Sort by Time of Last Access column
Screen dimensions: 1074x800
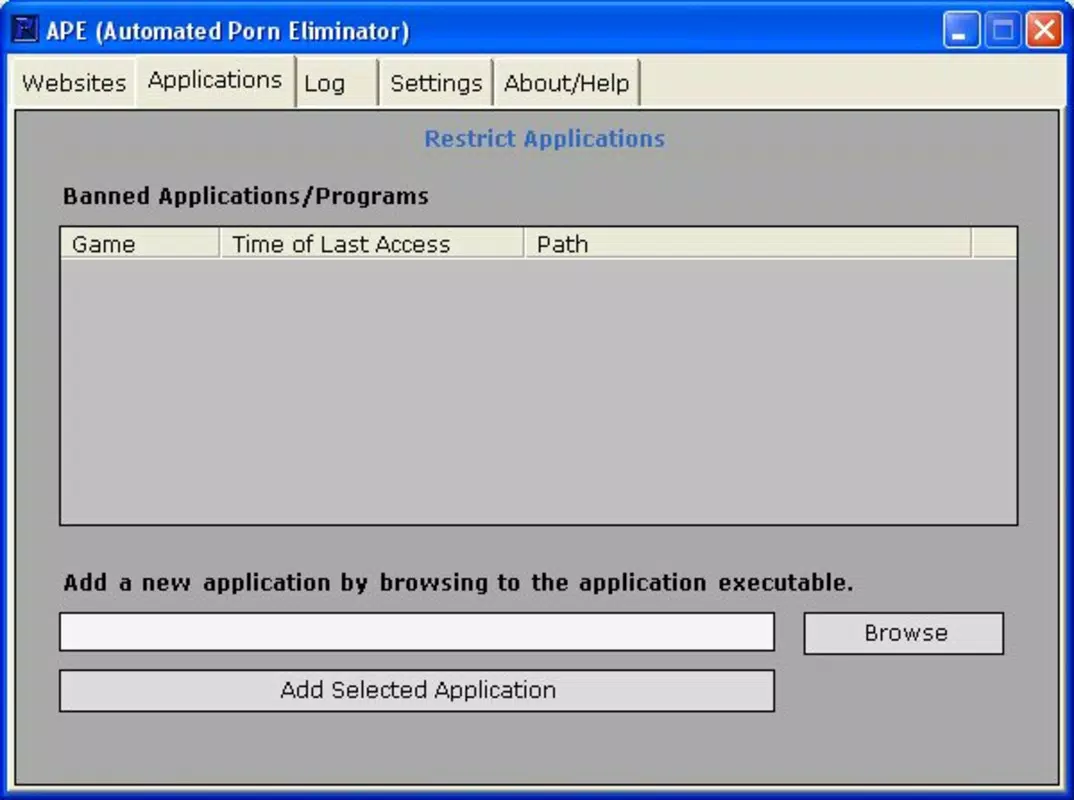[x=371, y=244]
